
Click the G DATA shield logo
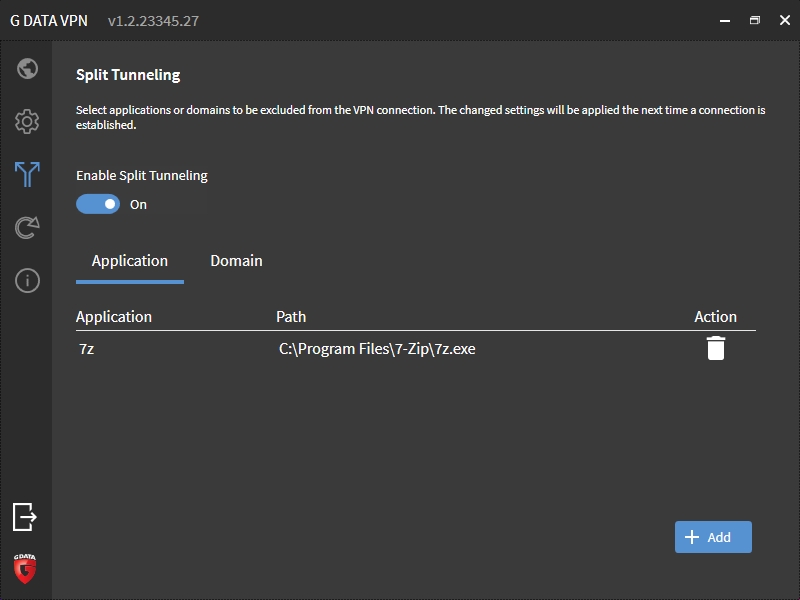click(24, 568)
